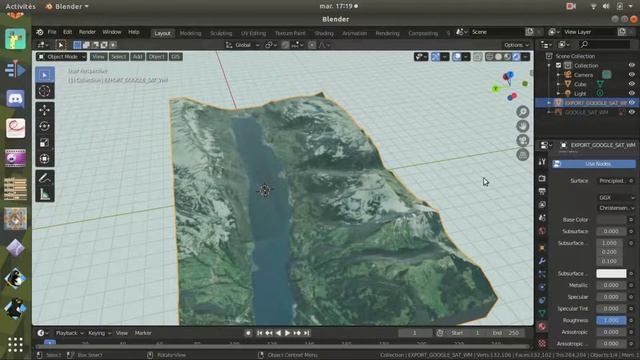Open the Object properties tab

[542, 248]
